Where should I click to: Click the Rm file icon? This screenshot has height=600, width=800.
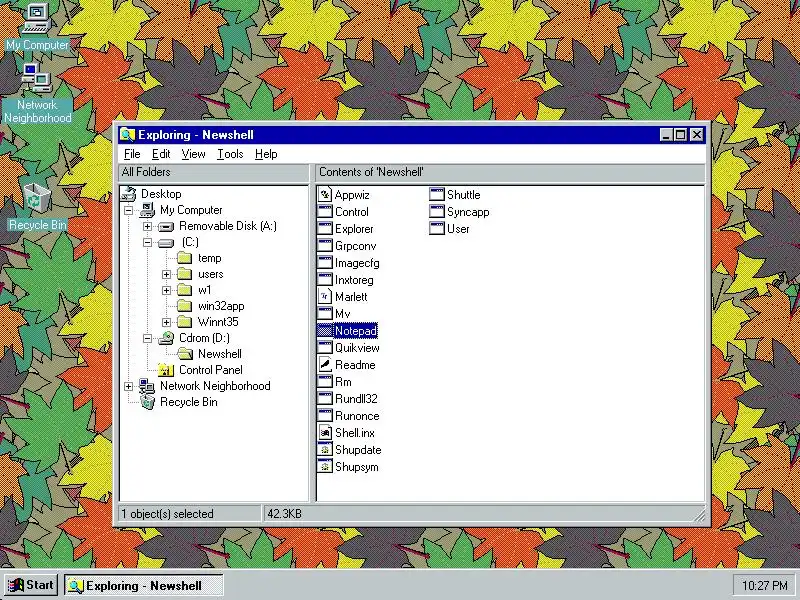click(324, 382)
